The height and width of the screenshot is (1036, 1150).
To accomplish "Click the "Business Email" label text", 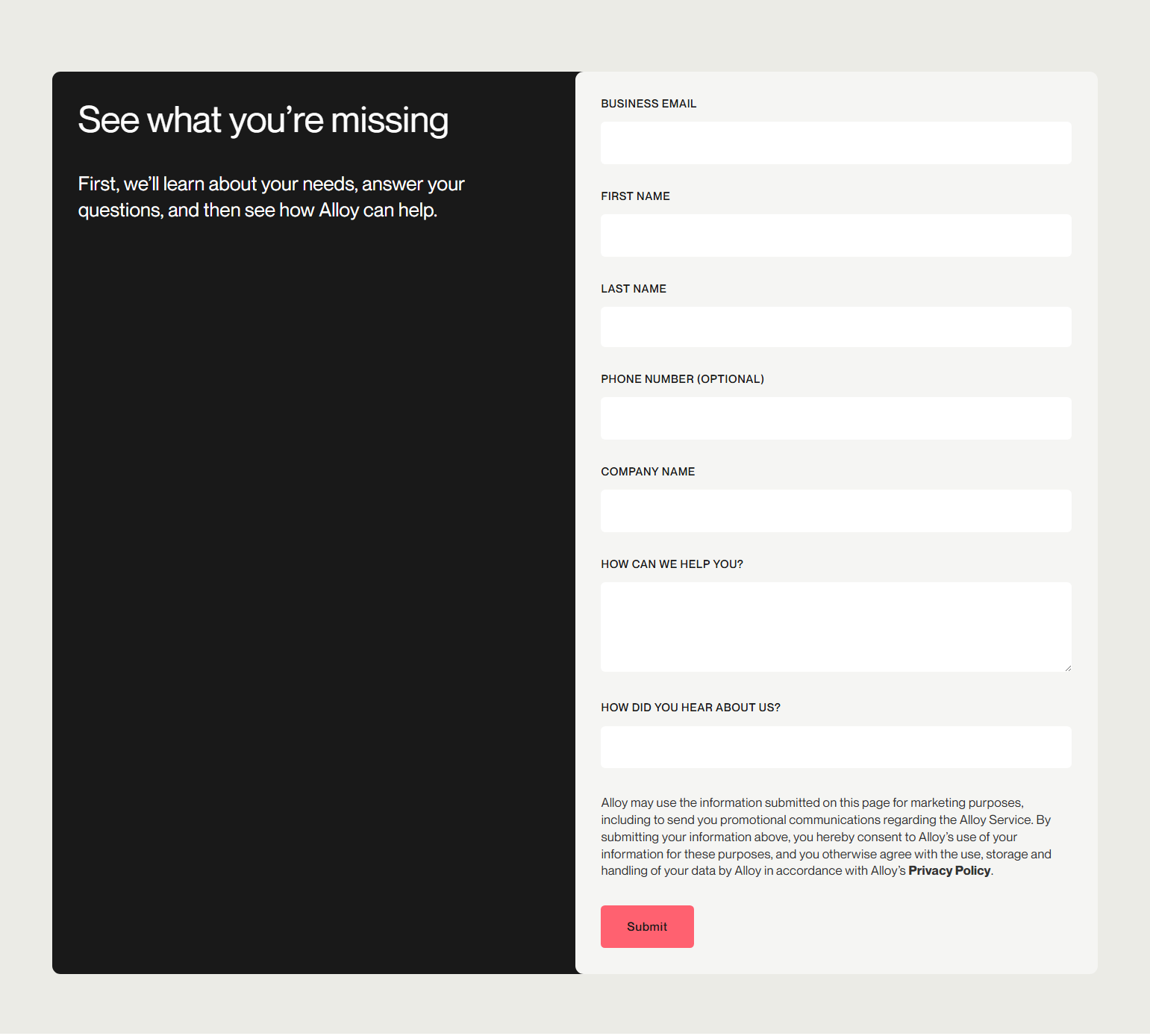I will [649, 104].
